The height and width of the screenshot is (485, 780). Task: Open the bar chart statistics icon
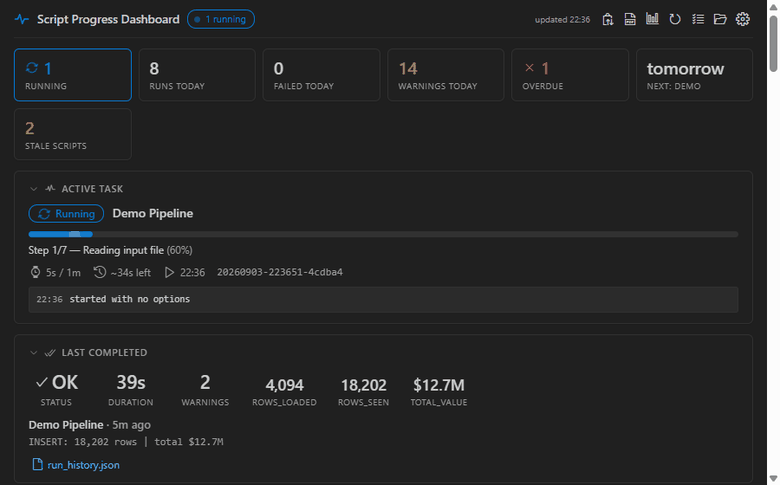click(652, 19)
